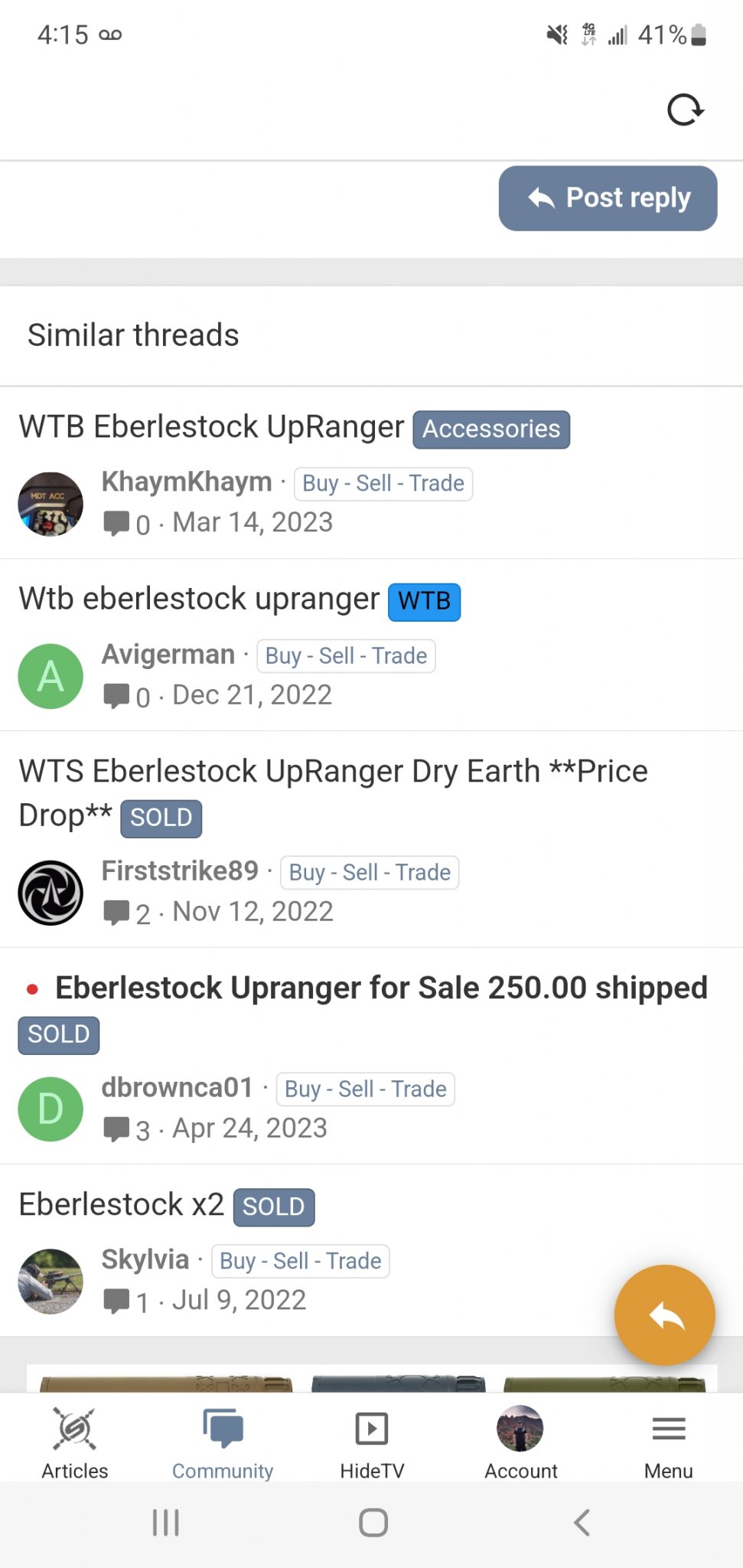Open the Community tab

(223, 1443)
